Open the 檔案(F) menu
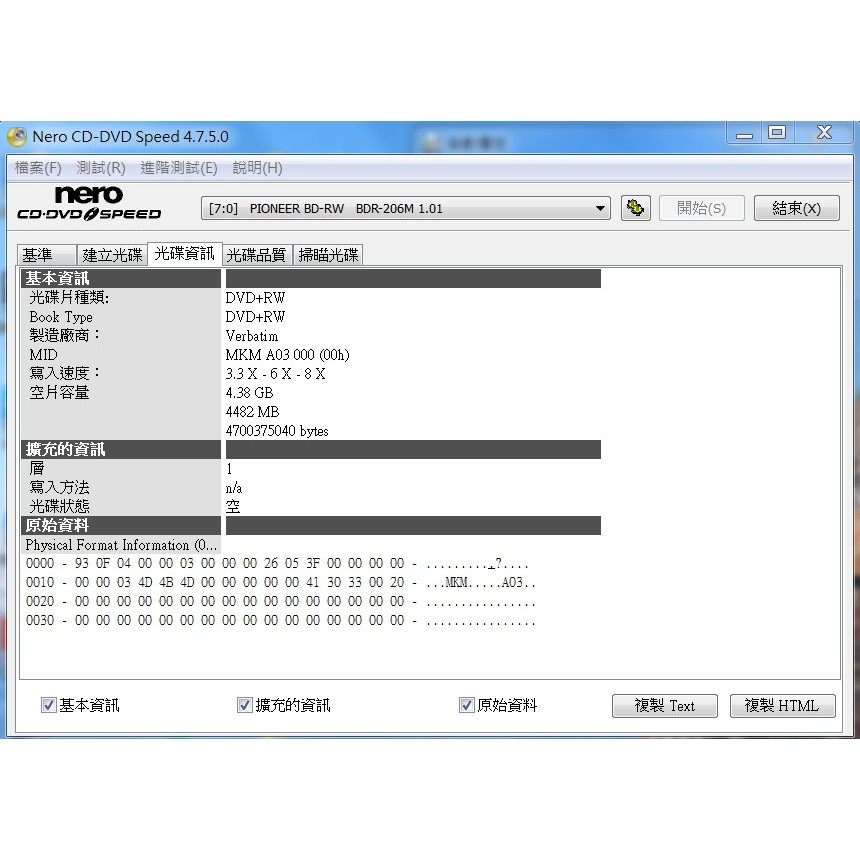860x860 pixels. point(38,168)
